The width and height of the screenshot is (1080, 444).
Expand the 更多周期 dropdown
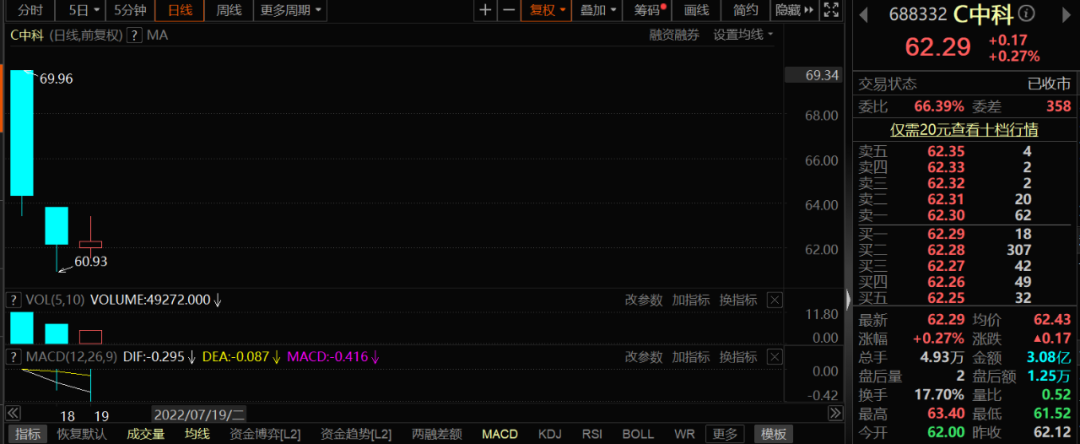(x=290, y=10)
